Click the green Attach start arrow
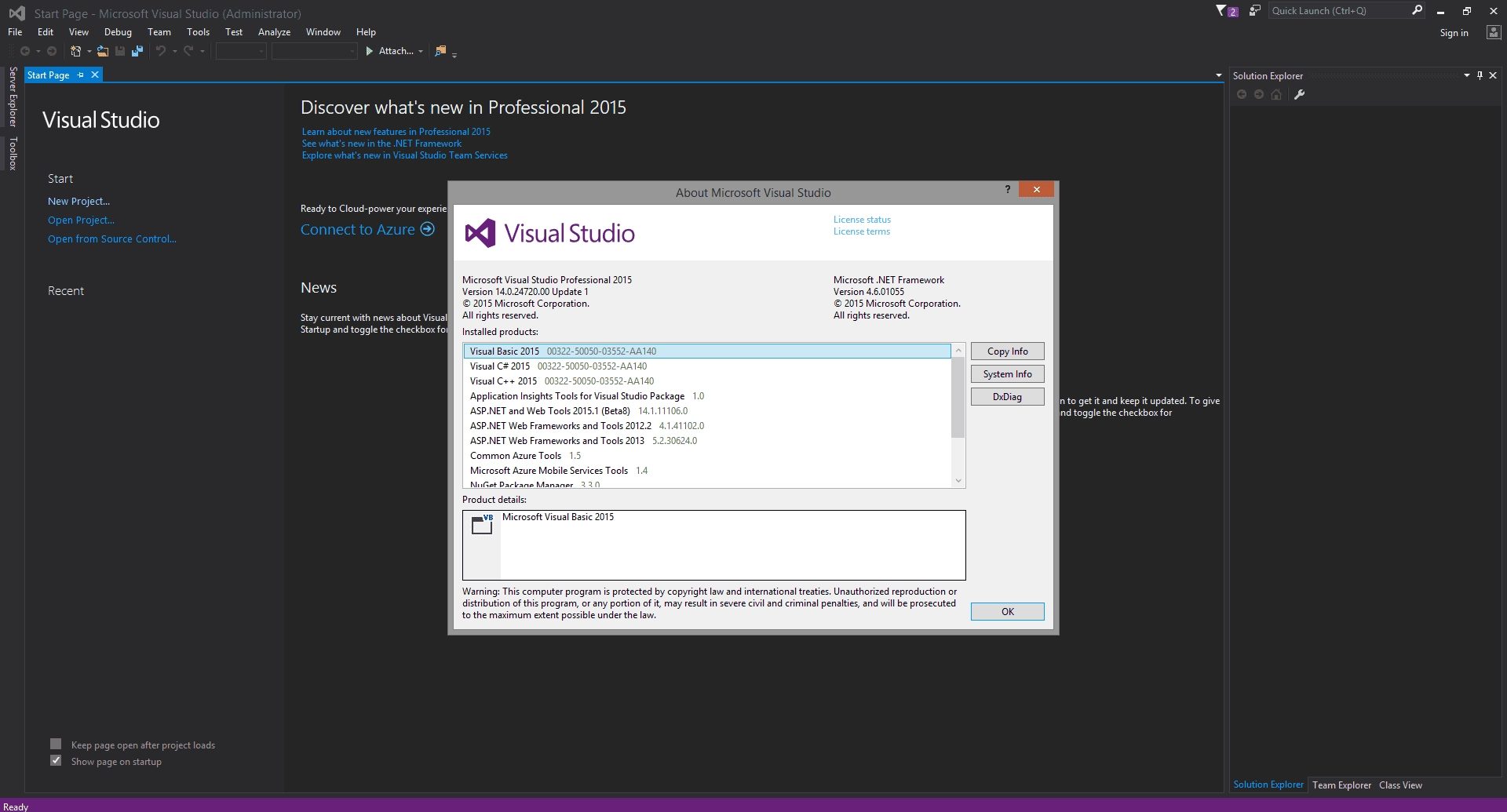This screenshot has height=812, width=1507. click(x=369, y=51)
